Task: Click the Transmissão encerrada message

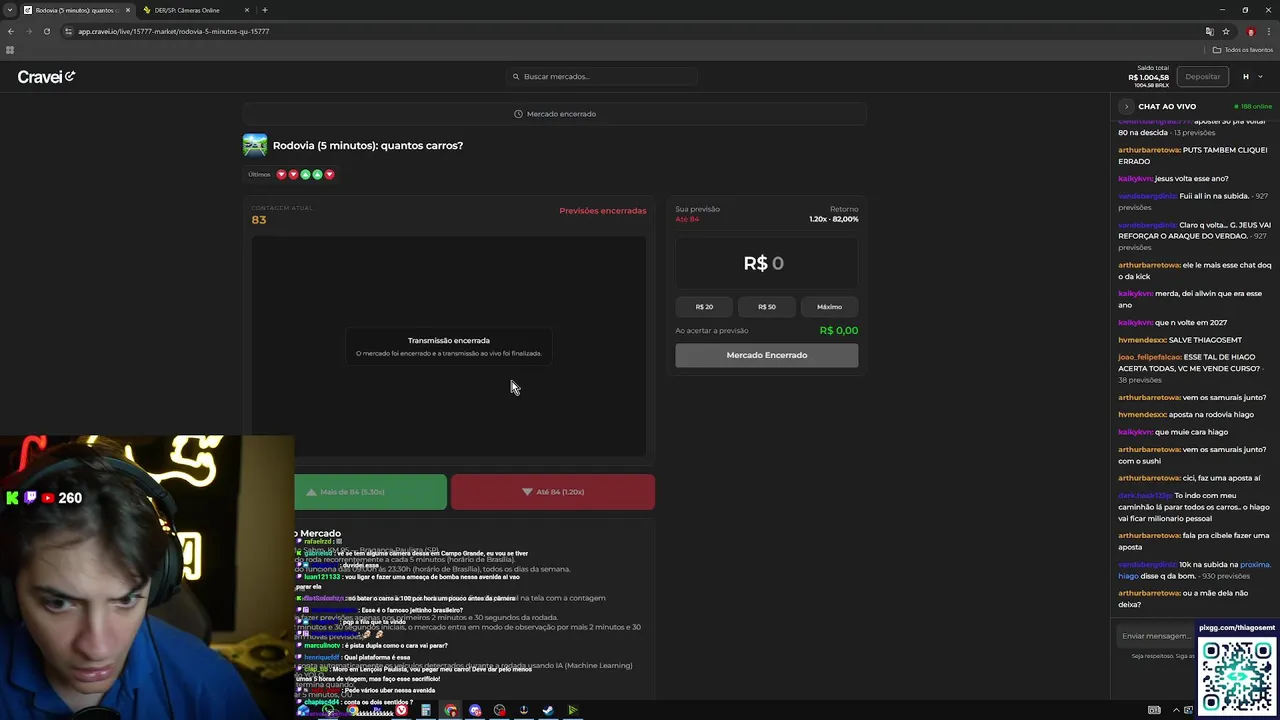Action: tap(449, 346)
